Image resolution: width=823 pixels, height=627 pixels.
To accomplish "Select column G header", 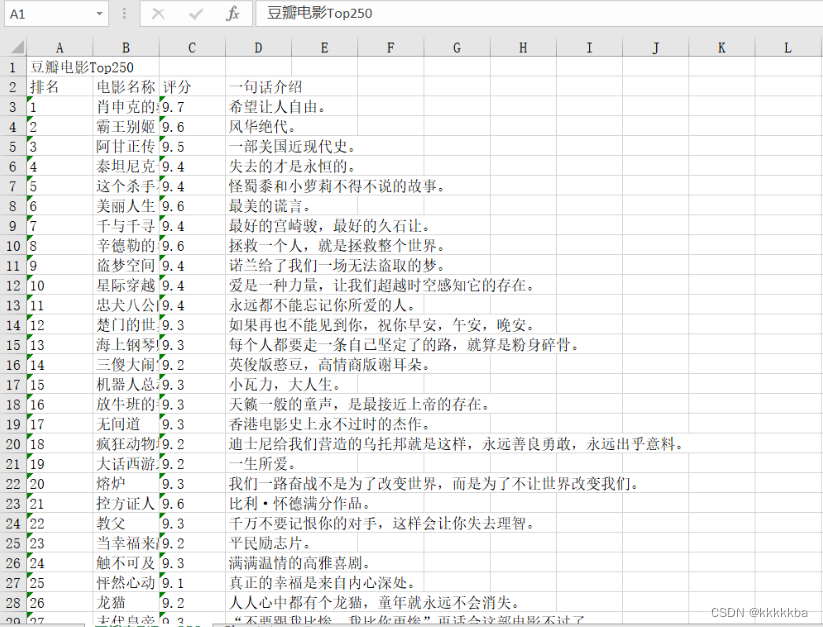I will pos(457,48).
